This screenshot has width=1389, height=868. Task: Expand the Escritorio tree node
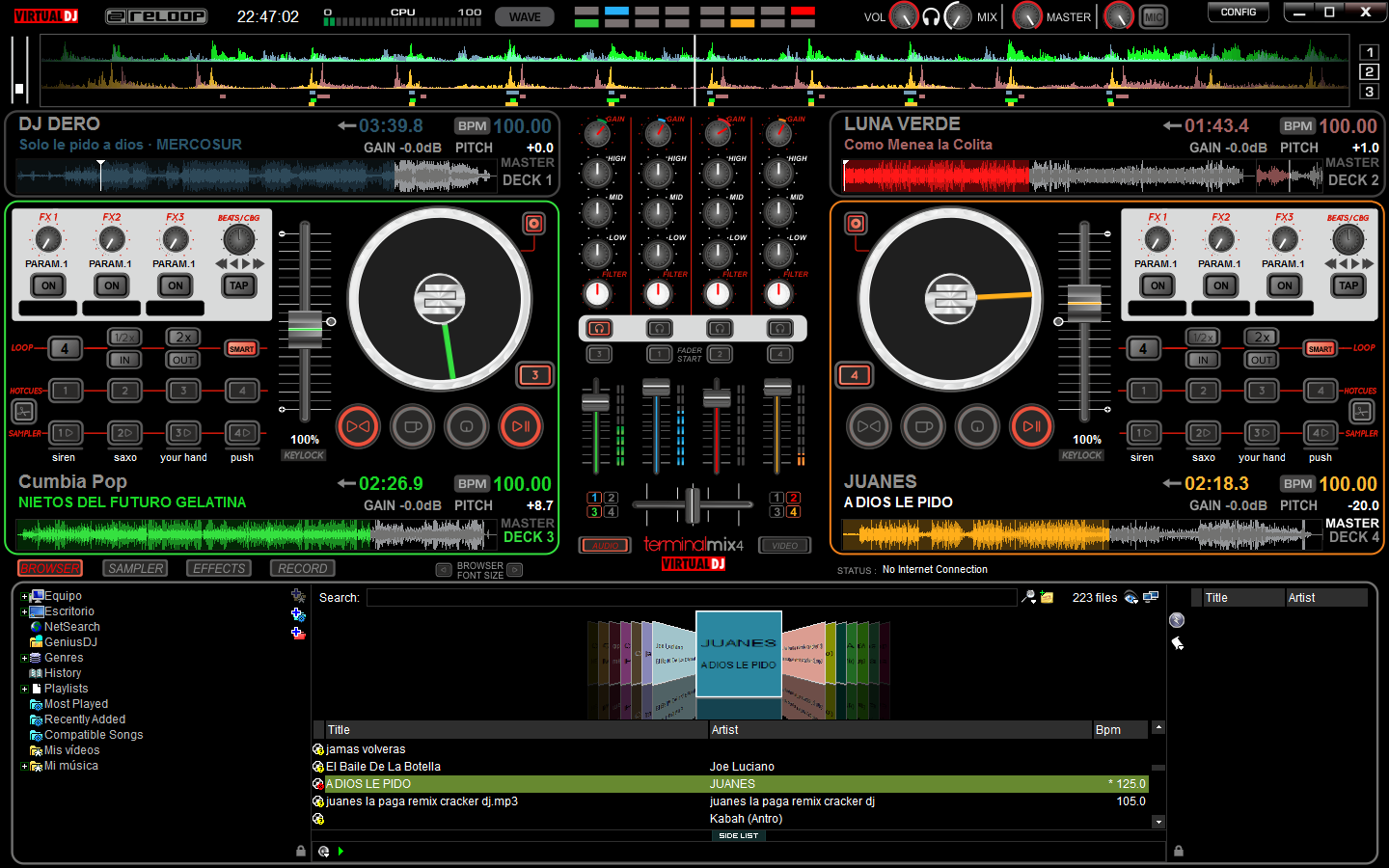coord(24,611)
